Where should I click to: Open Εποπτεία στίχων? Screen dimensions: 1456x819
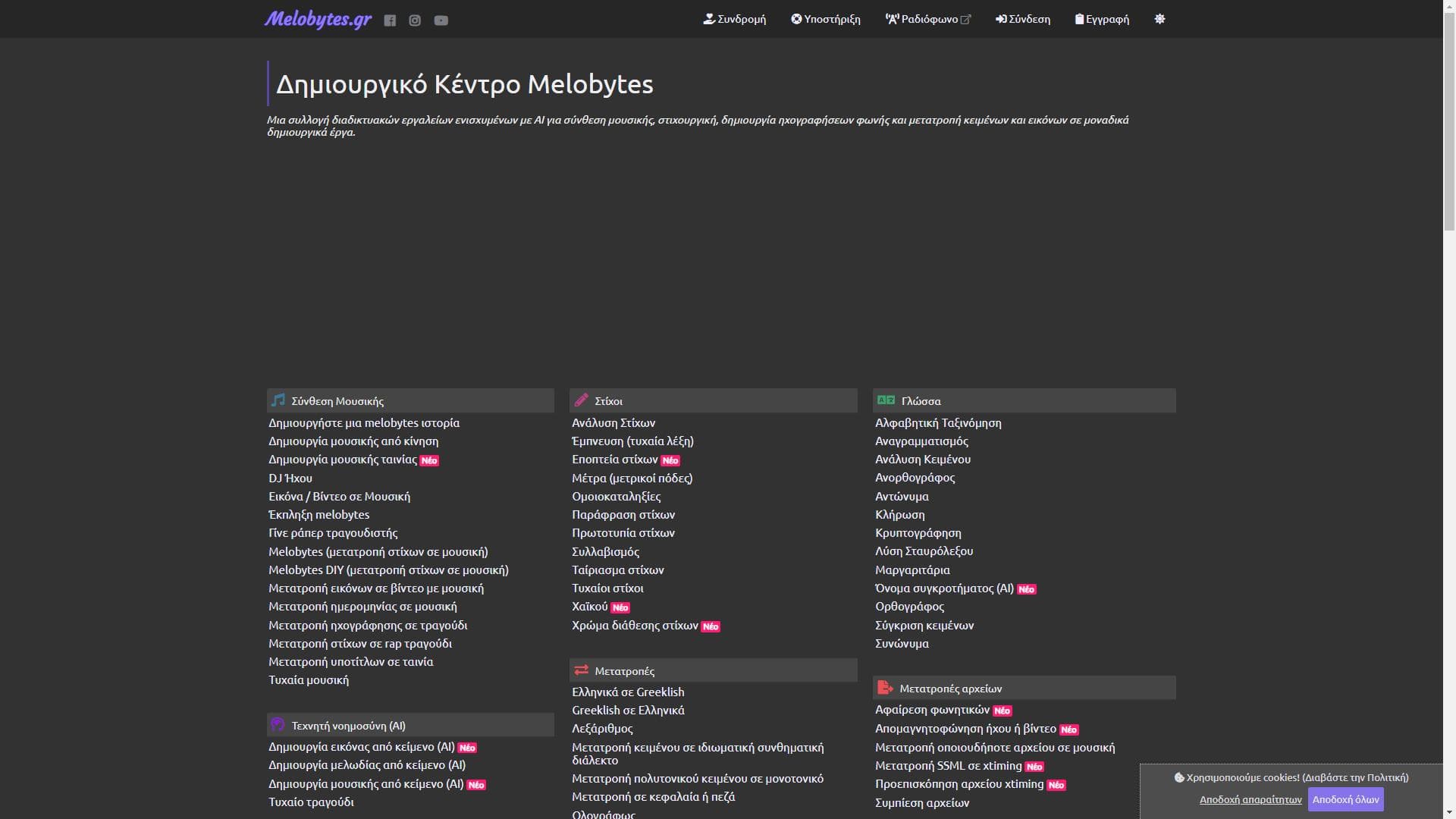point(615,460)
